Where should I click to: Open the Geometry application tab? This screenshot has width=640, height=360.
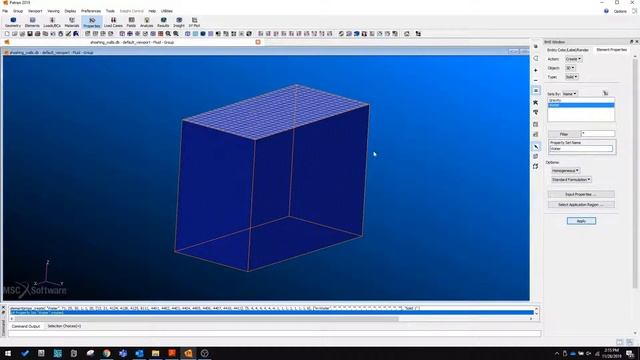coord(13,22)
